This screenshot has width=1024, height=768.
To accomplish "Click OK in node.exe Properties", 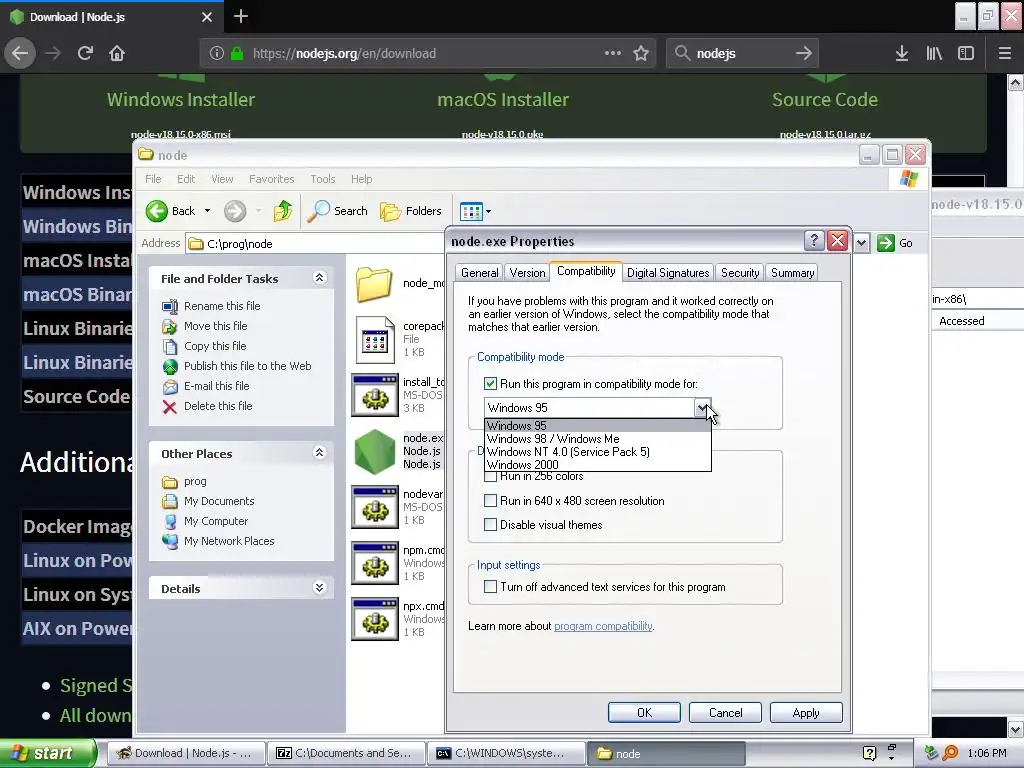I will pyautogui.click(x=644, y=712).
